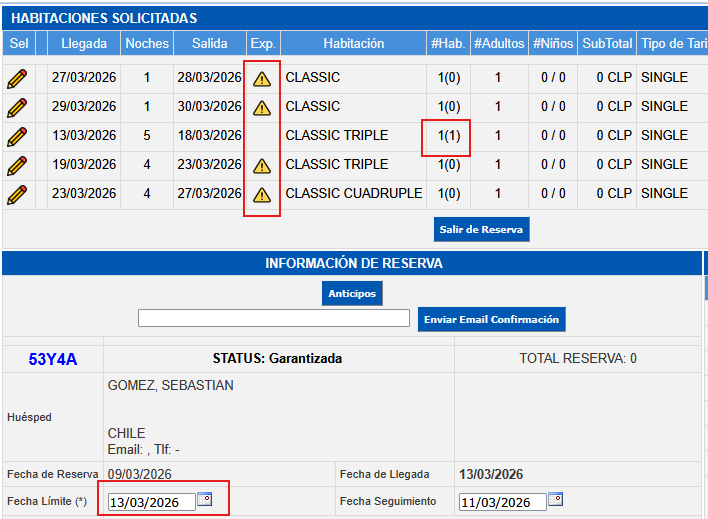
Task: Click pencil edit icon for 27/03/2026 reservation
Action: 17,78
